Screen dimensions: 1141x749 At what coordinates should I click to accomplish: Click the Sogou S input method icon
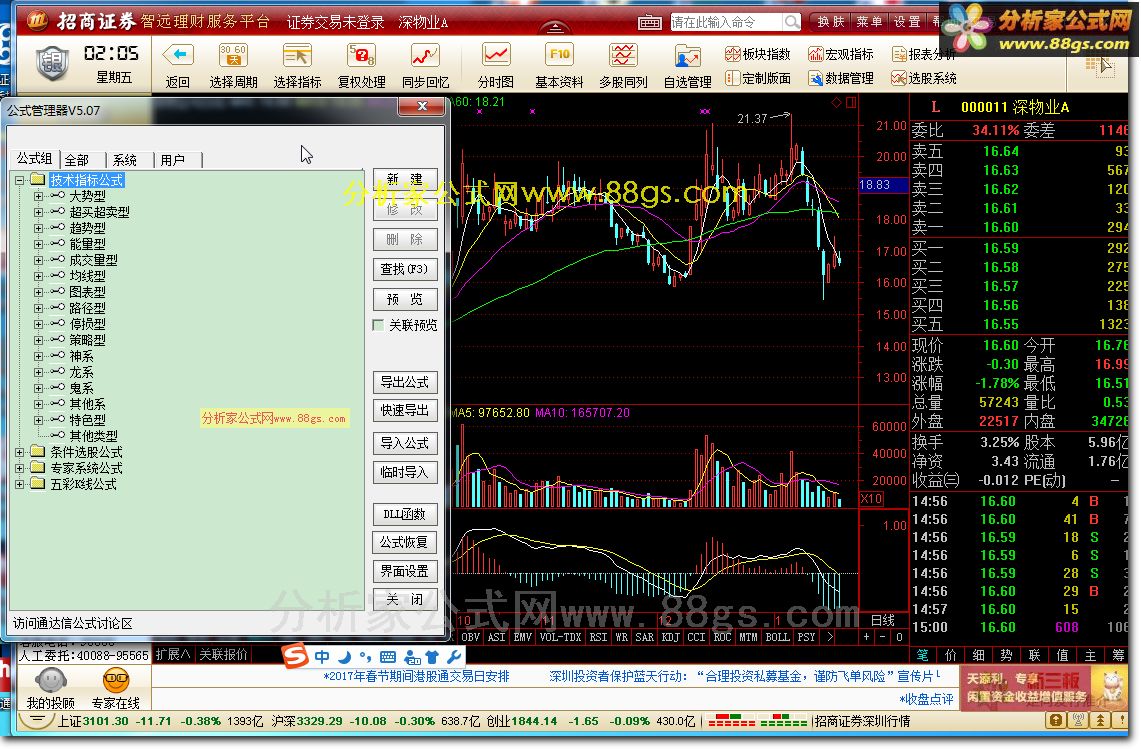(x=295, y=656)
